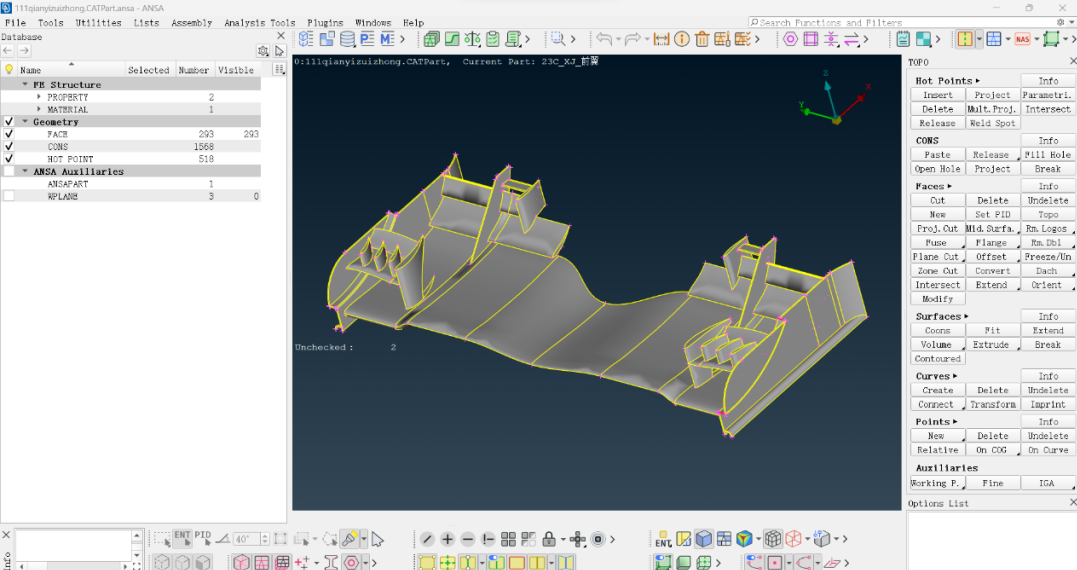Image resolution: width=1077 pixels, height=570 pixels.
Task: Click the undo arrow in the toolbar
Action: [x=604, y=39]
